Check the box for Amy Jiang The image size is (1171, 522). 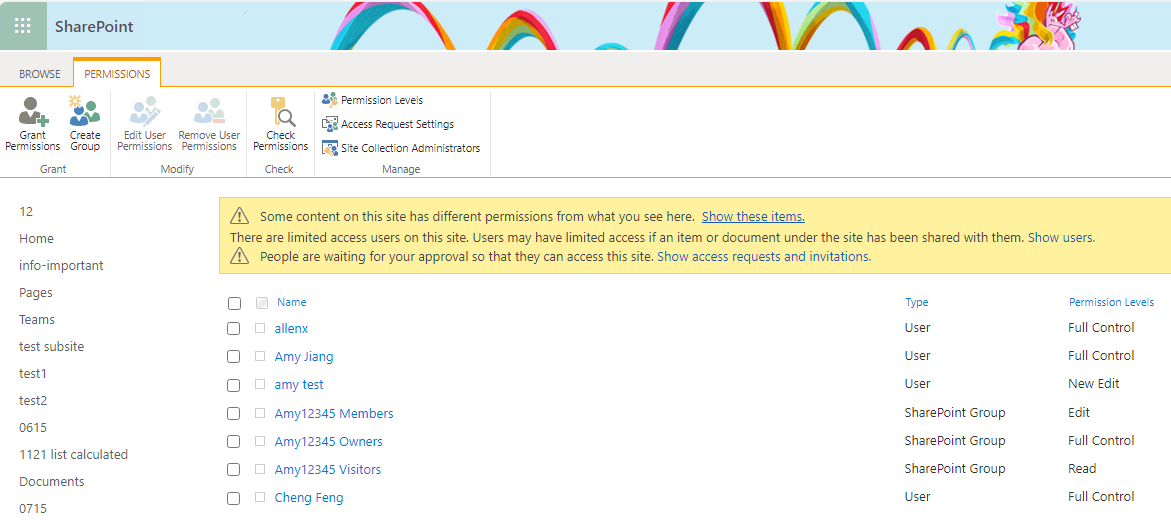[234, 357]
